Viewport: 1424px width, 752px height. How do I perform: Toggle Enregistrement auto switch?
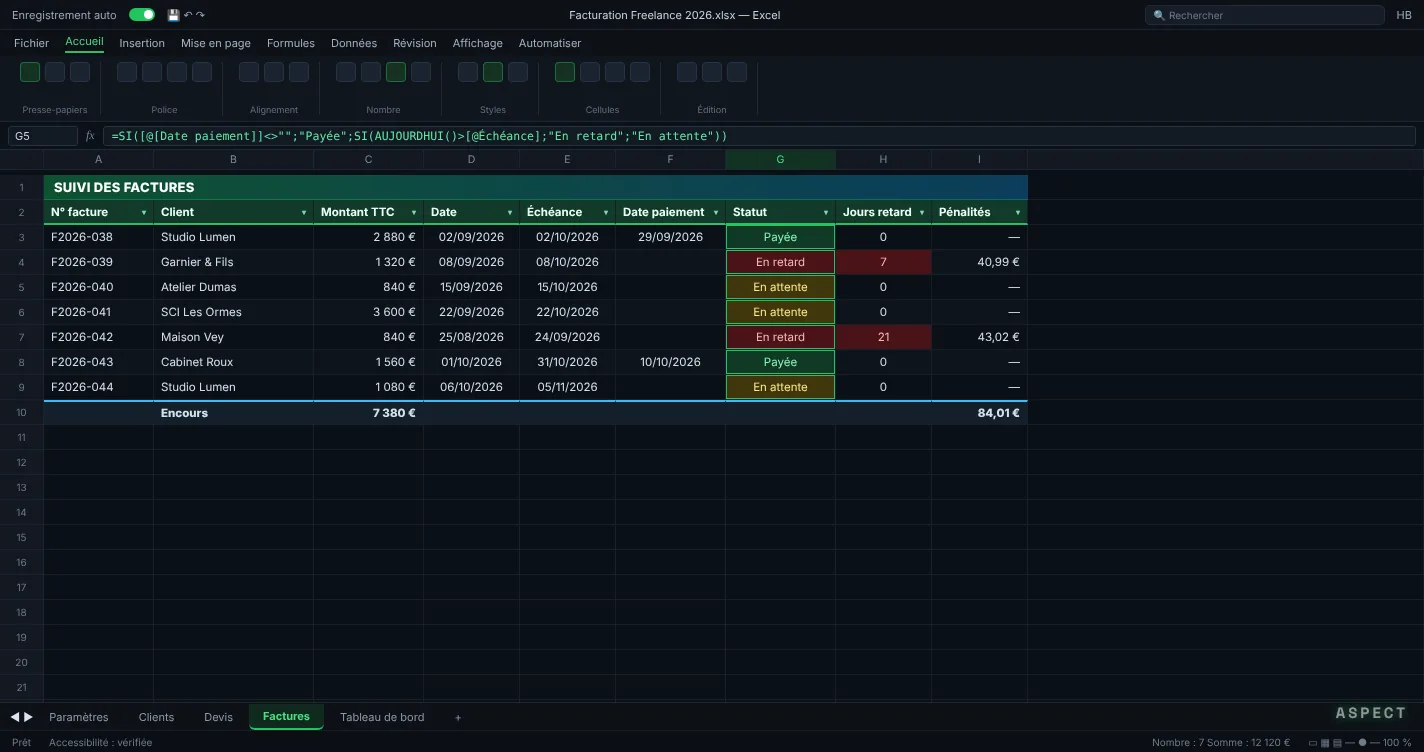[142, 15]
